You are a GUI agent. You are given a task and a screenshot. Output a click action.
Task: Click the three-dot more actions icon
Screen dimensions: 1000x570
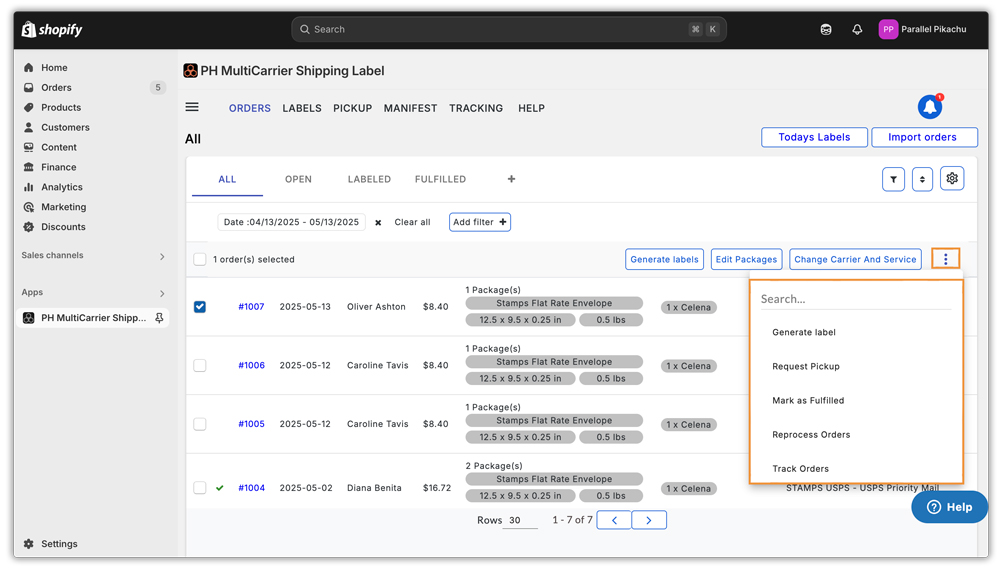(x=945, y=259)
